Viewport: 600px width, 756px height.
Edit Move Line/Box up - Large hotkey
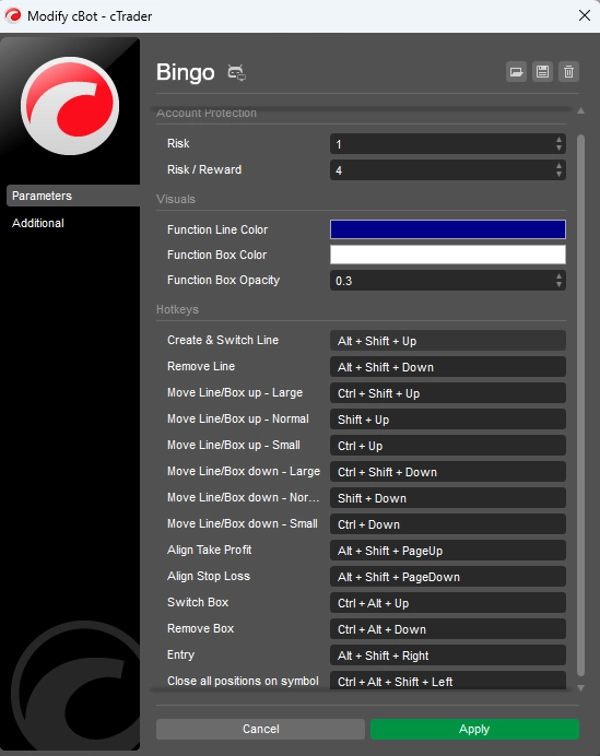(x=448, y=393)
